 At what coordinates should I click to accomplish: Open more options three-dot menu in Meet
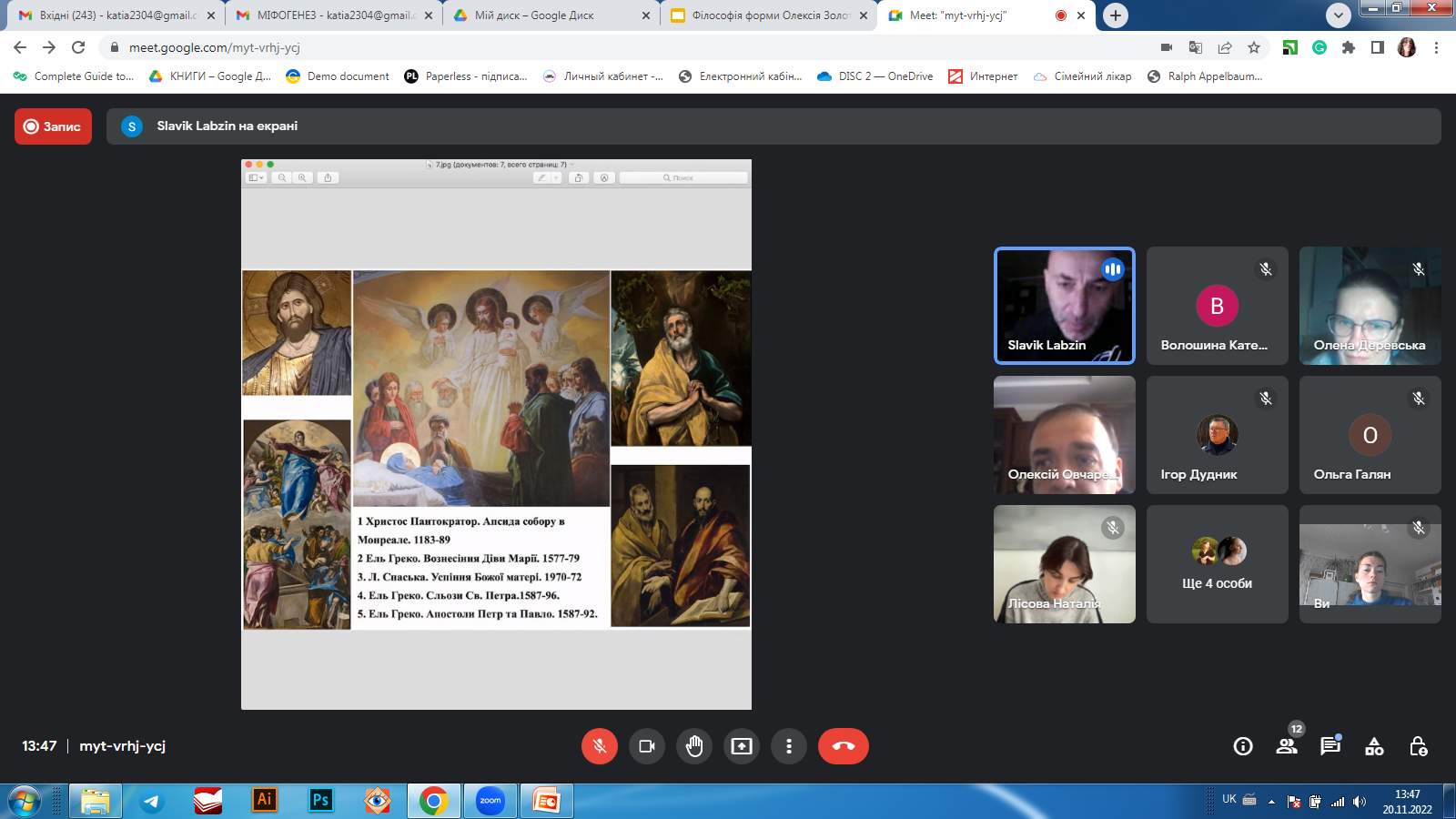click(789, 746)
